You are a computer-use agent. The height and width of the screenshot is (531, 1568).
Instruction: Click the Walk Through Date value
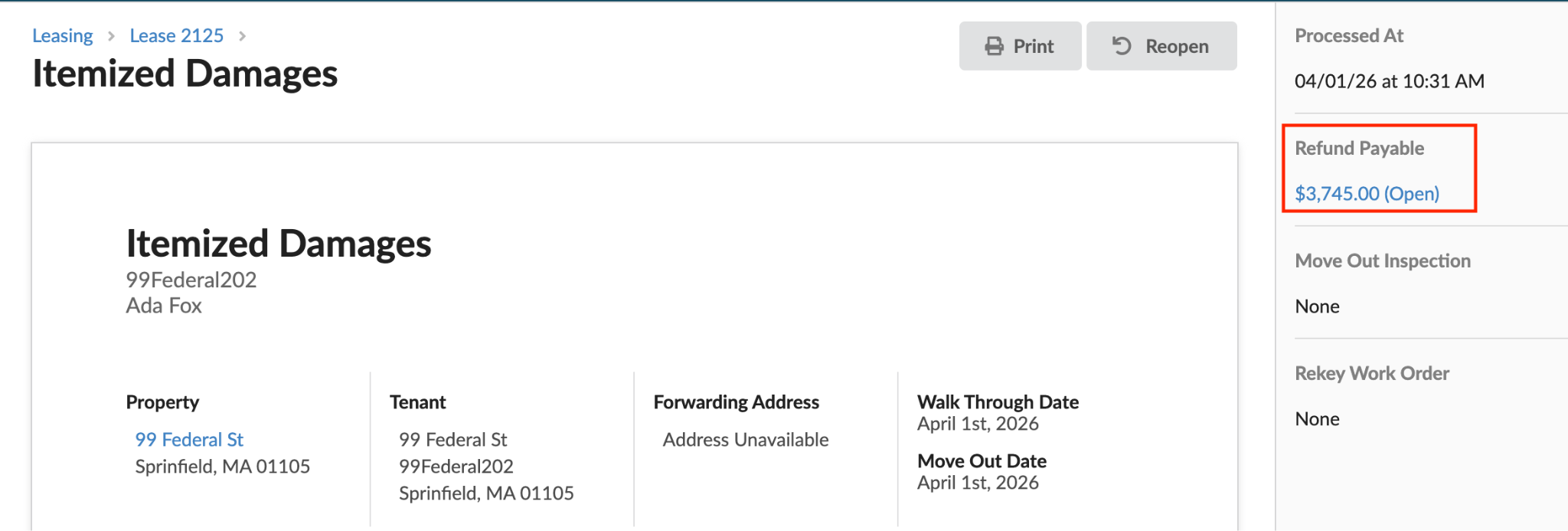tap(978, 424)
